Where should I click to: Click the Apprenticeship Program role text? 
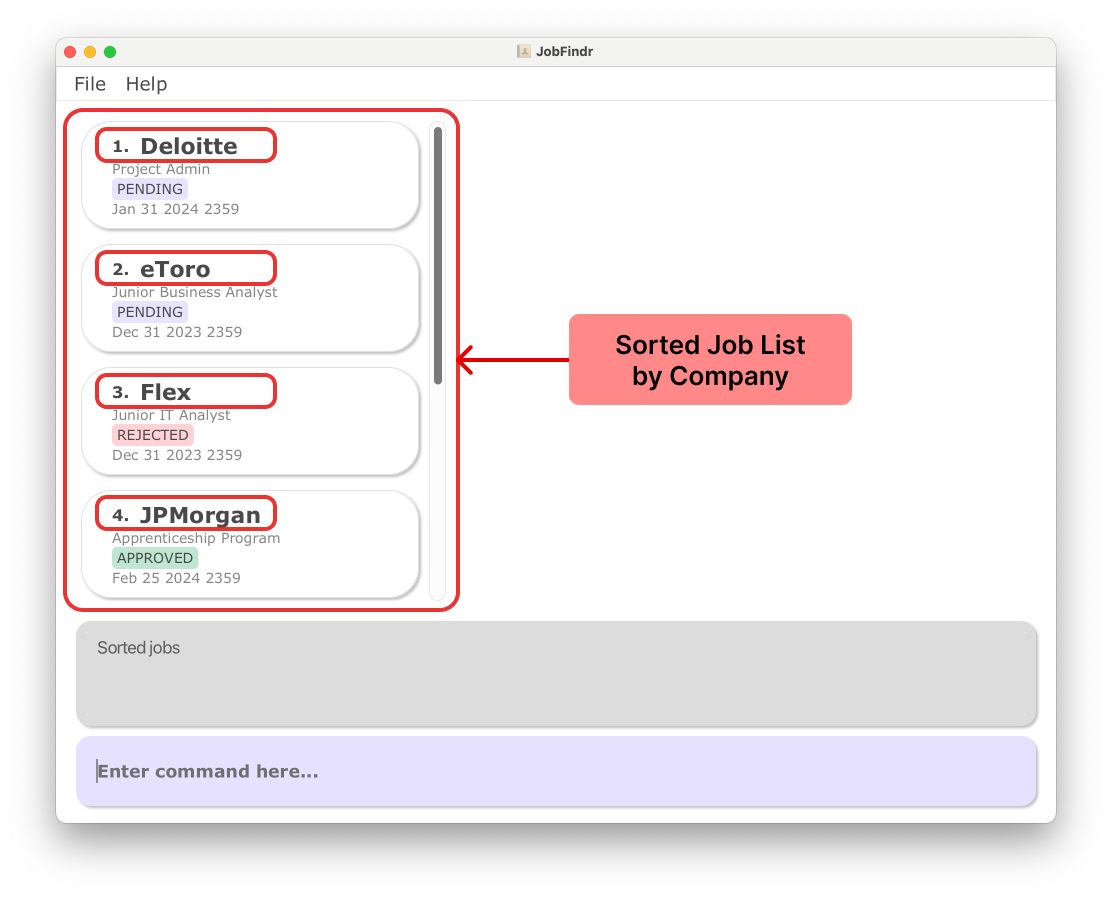[196, 538]
